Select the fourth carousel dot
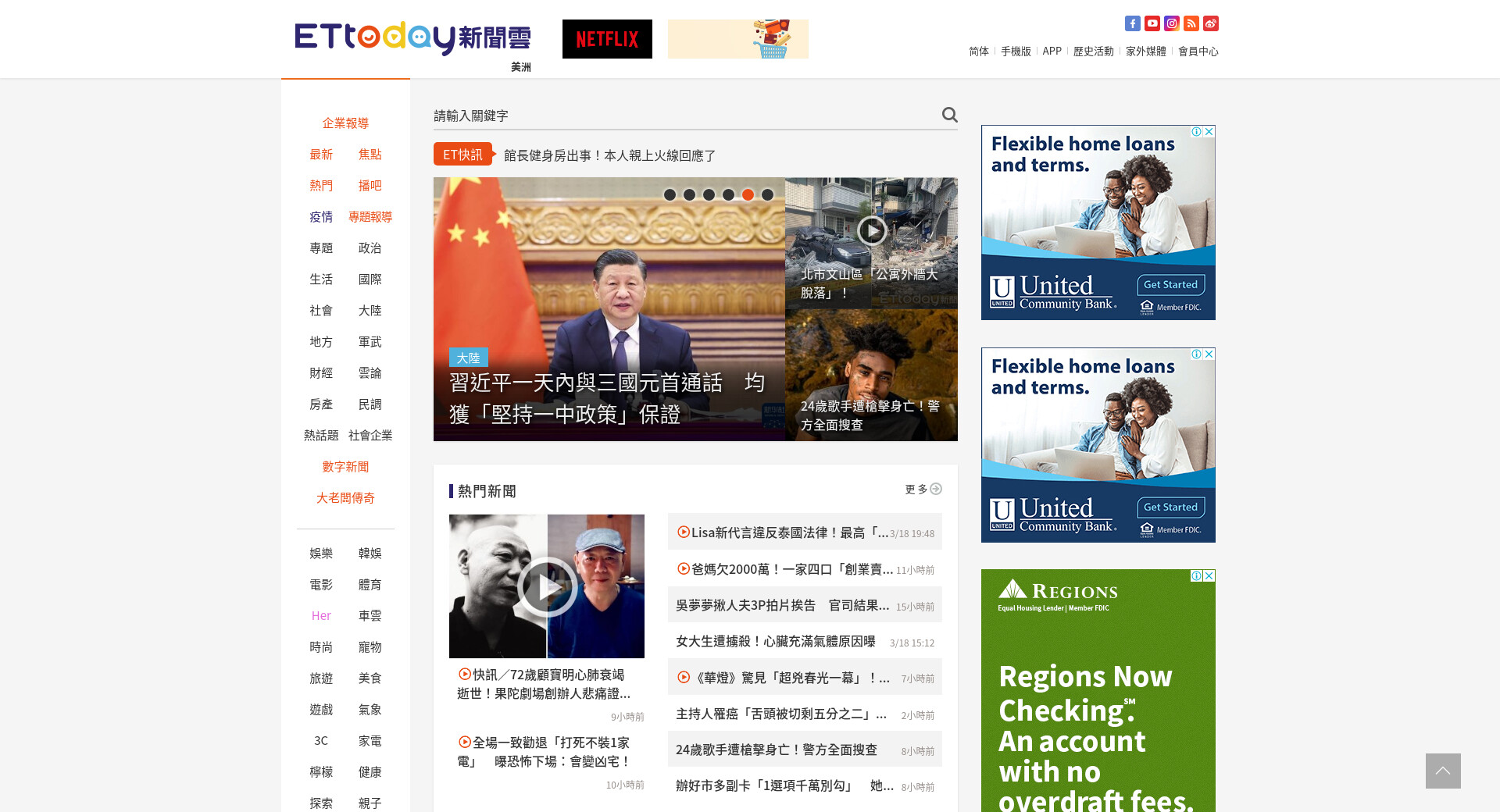The width and height of the screenshot is (1500, 812). click(728, 195)
